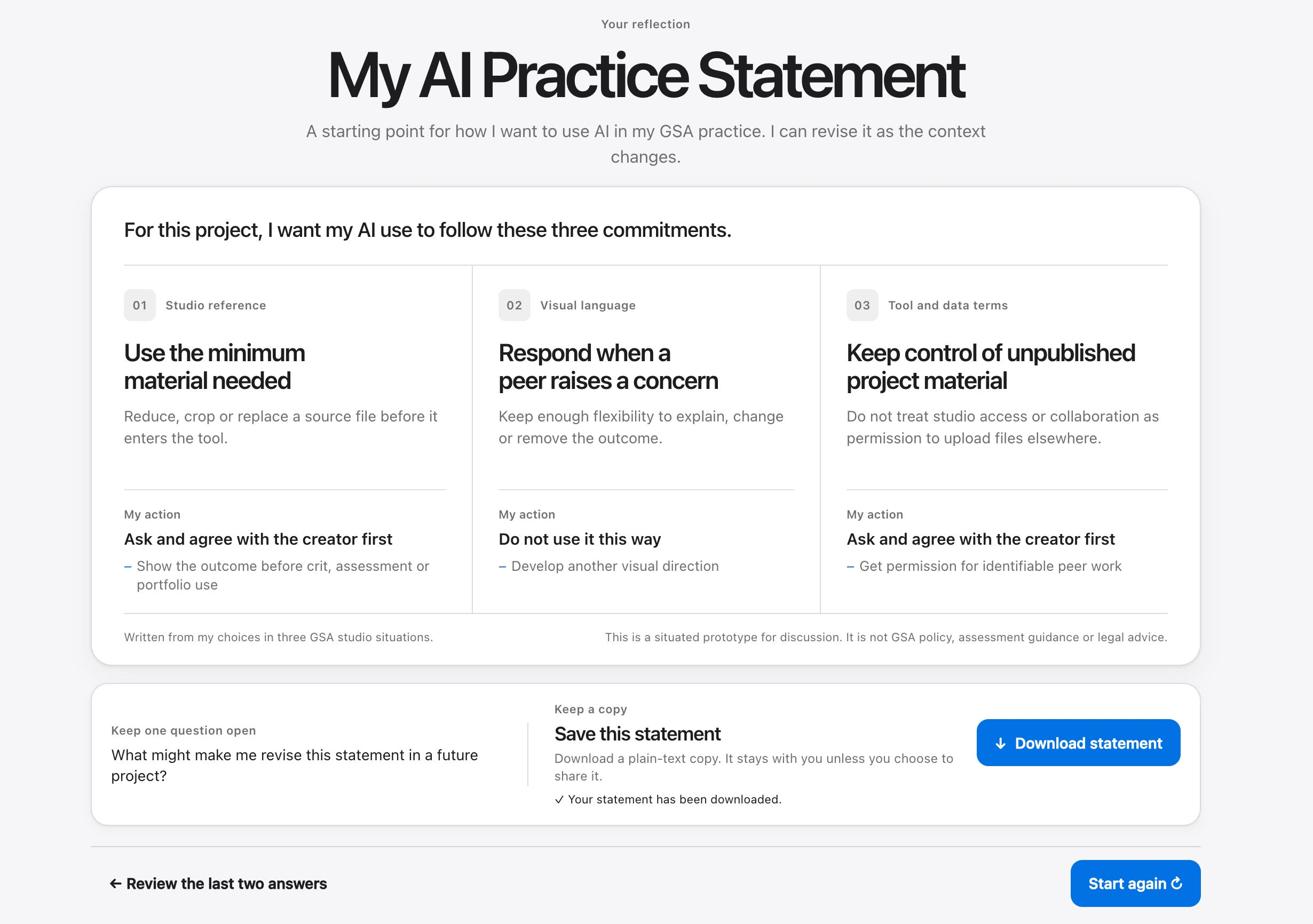Click the 02 number badge
Image resolution: width=1313 pixels, height=924 pixels.
[x=514, y=305]
